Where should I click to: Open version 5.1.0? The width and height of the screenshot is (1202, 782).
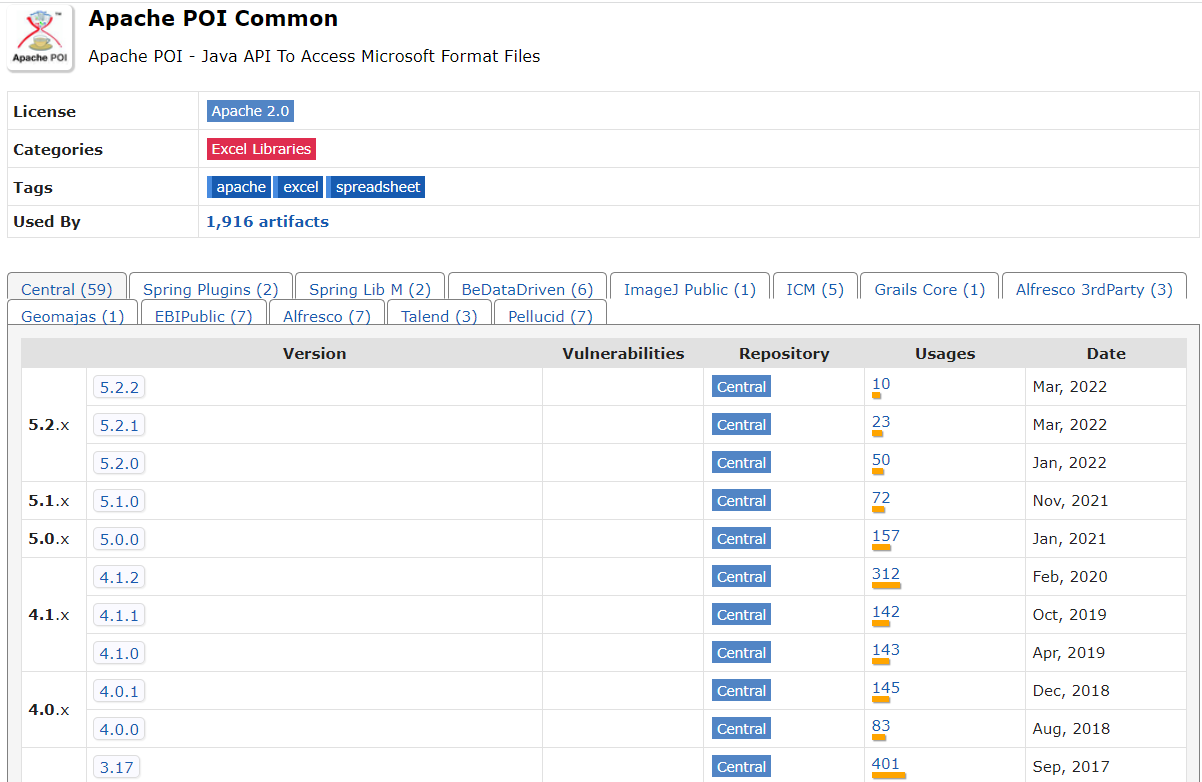click(x=119, y=501)
